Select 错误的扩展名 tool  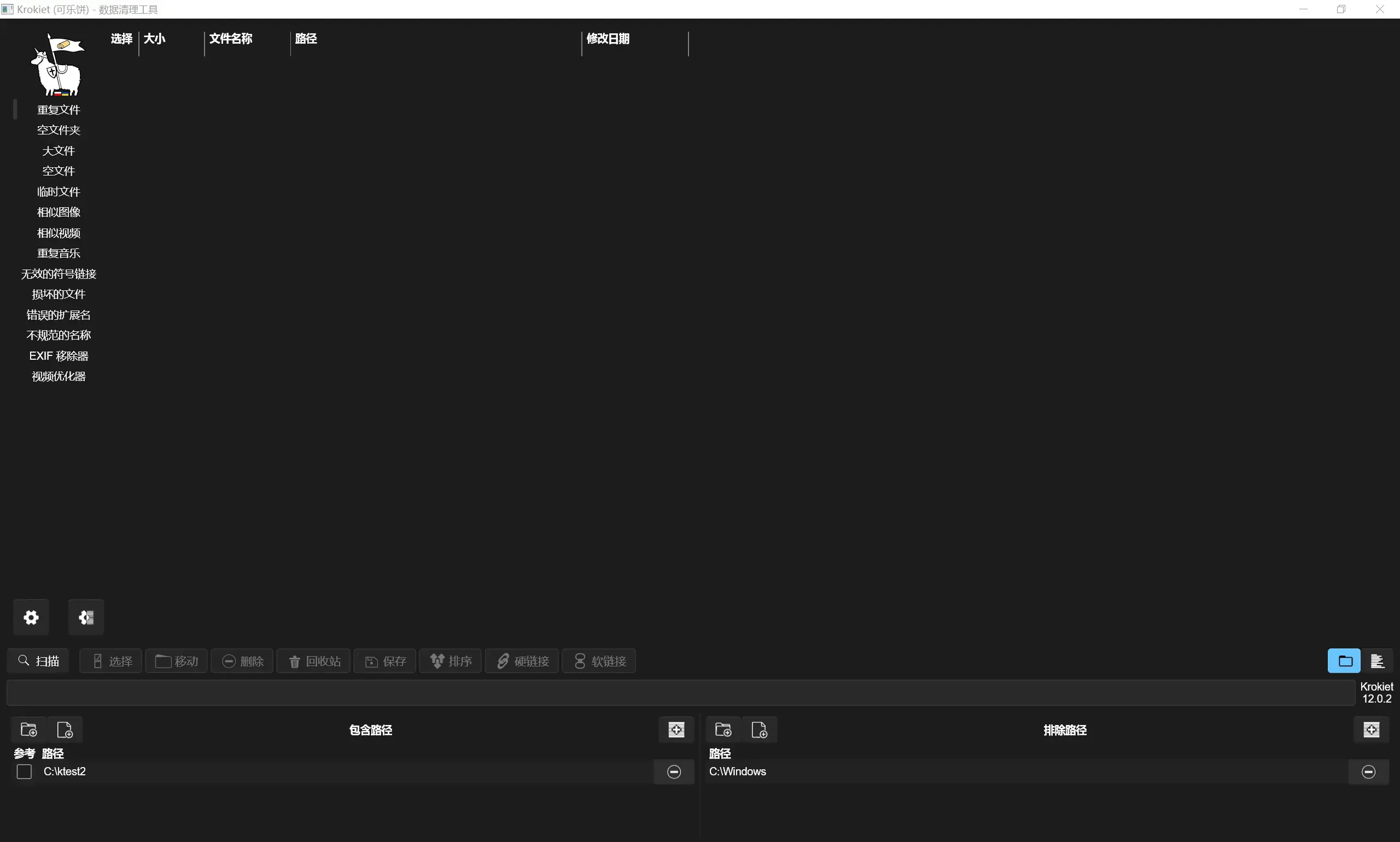click(x=59, y=315)
